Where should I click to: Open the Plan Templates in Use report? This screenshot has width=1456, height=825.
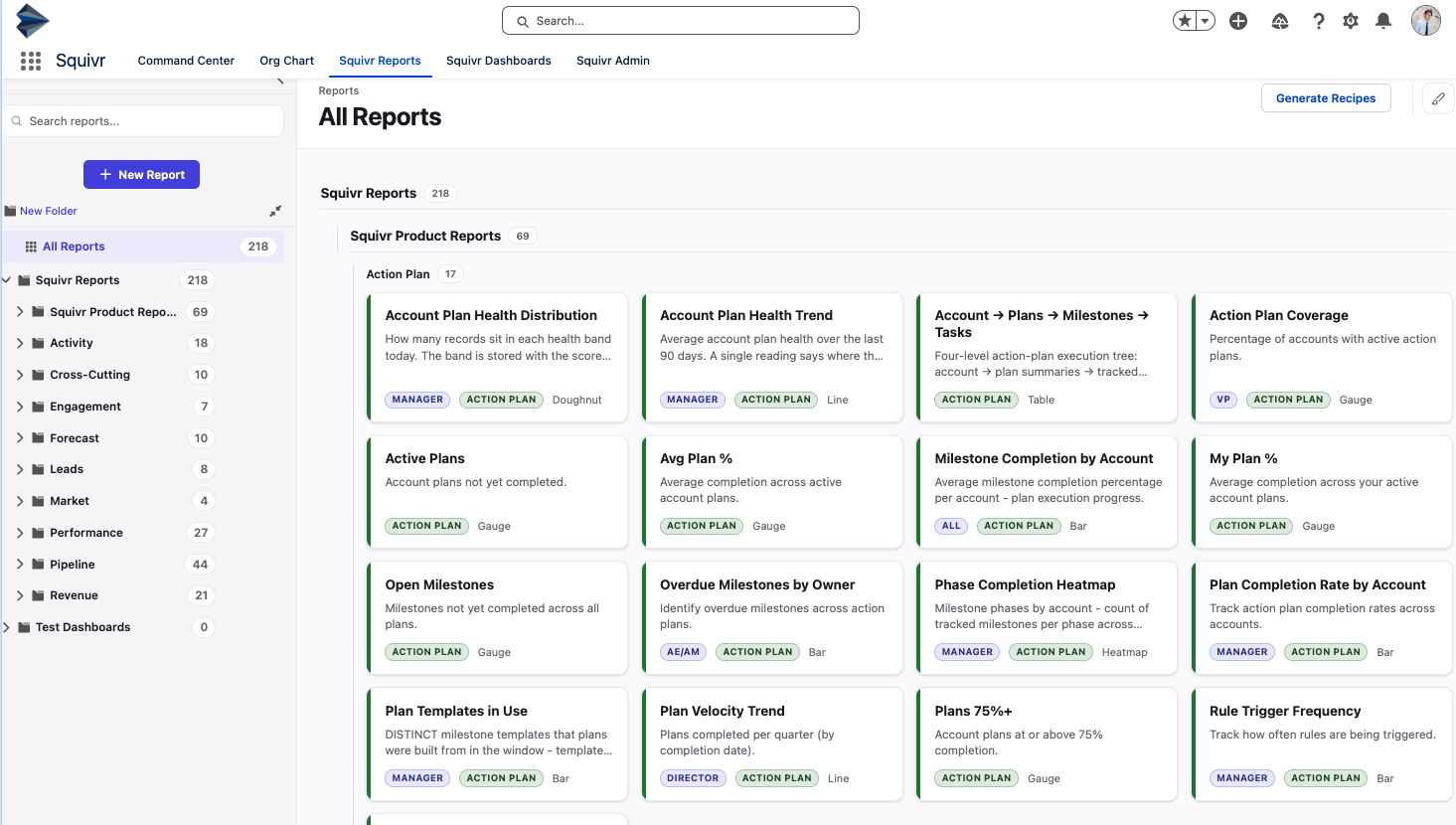coord(497,744)
